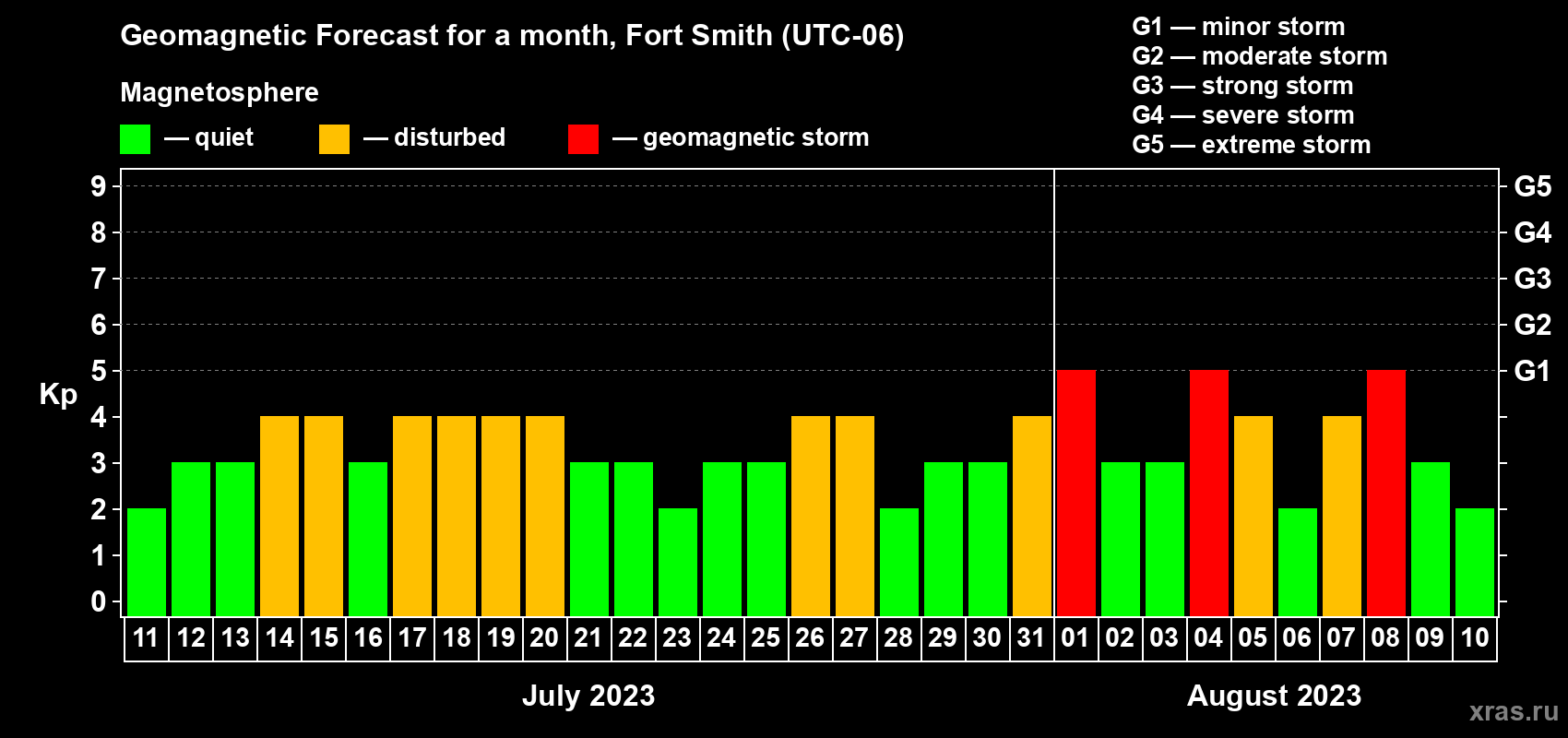
Task: Click the 'July 2023' month label
Action: point(588,696)
